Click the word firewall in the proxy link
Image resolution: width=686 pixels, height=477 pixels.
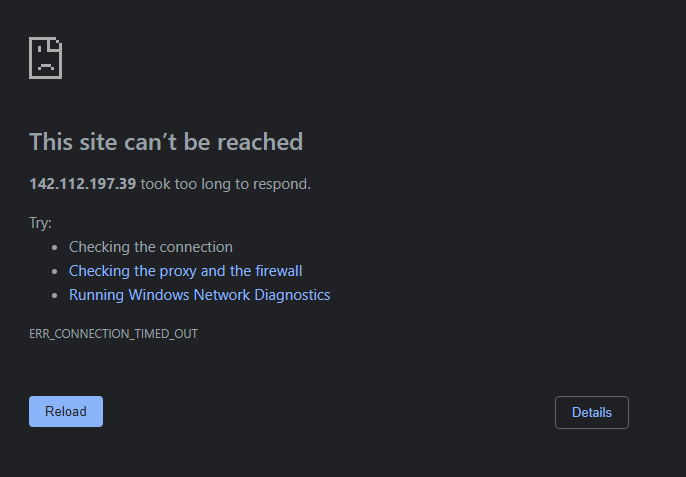tap(279, 271)
